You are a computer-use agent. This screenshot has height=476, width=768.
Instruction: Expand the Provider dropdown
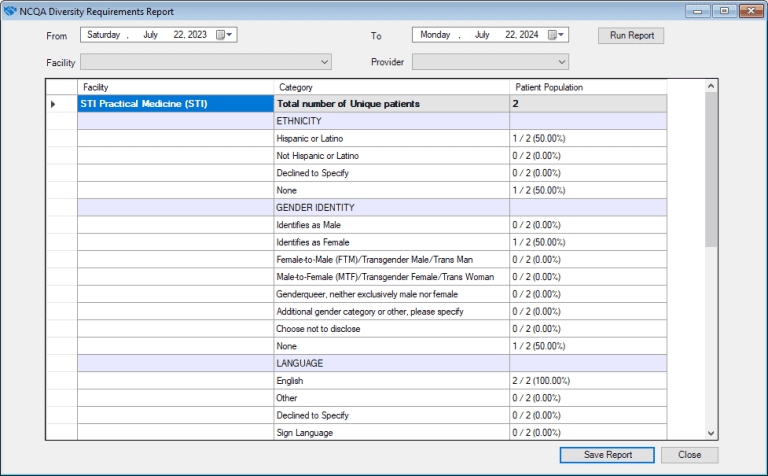562,62
